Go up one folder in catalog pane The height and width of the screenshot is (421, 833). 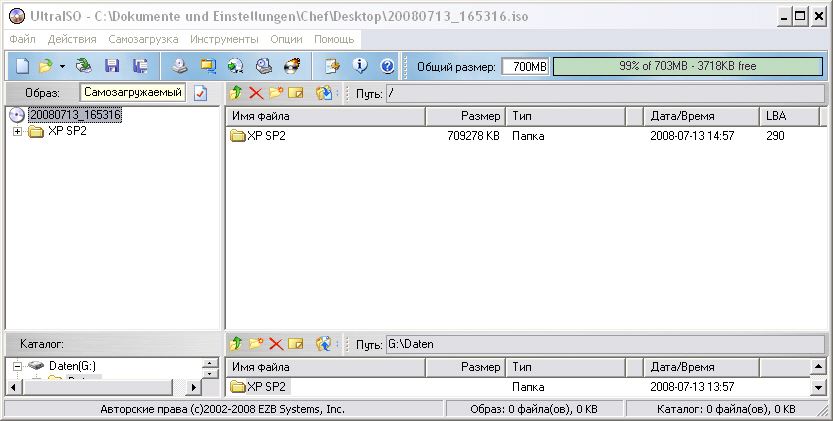(x=236, y=344)
